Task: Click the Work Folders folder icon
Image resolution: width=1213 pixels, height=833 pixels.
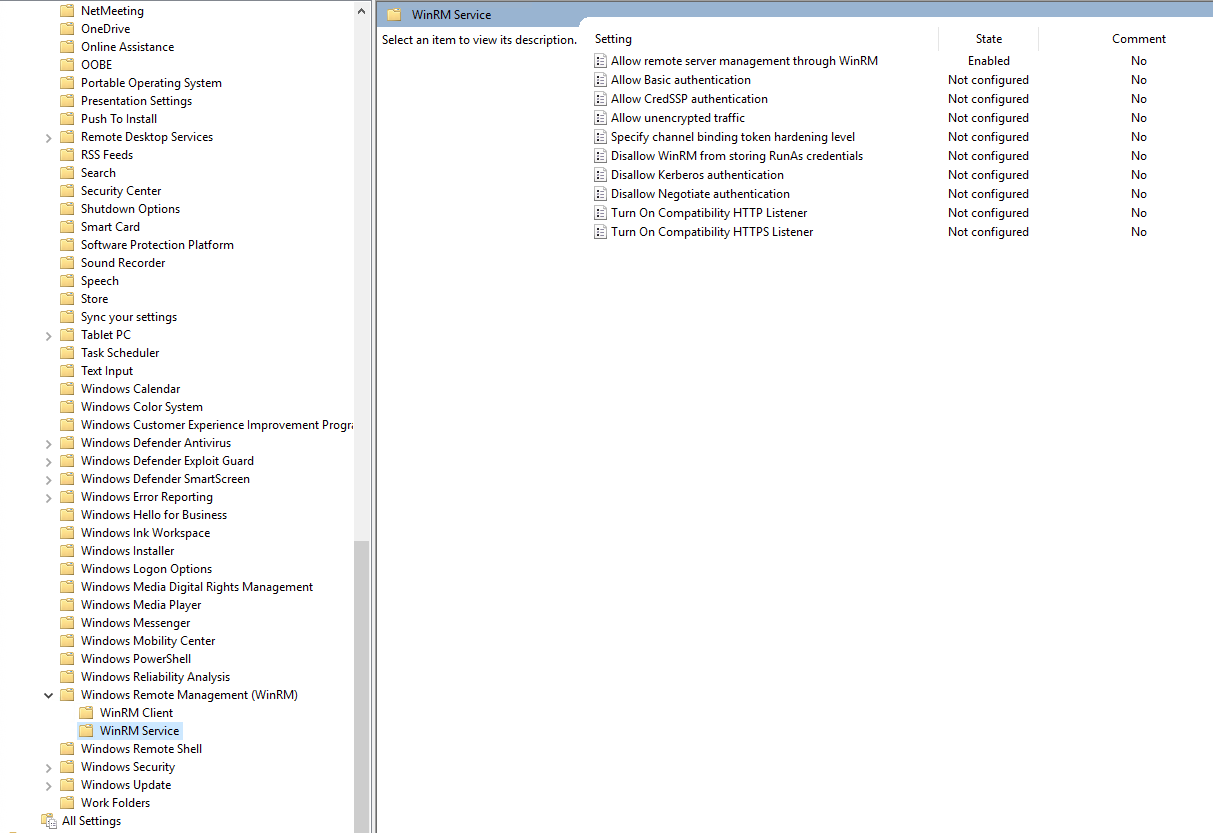Action: tap(67, 803)
